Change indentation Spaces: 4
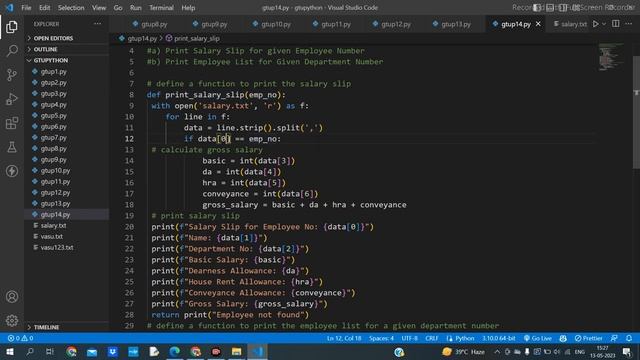 pos(381,338)
